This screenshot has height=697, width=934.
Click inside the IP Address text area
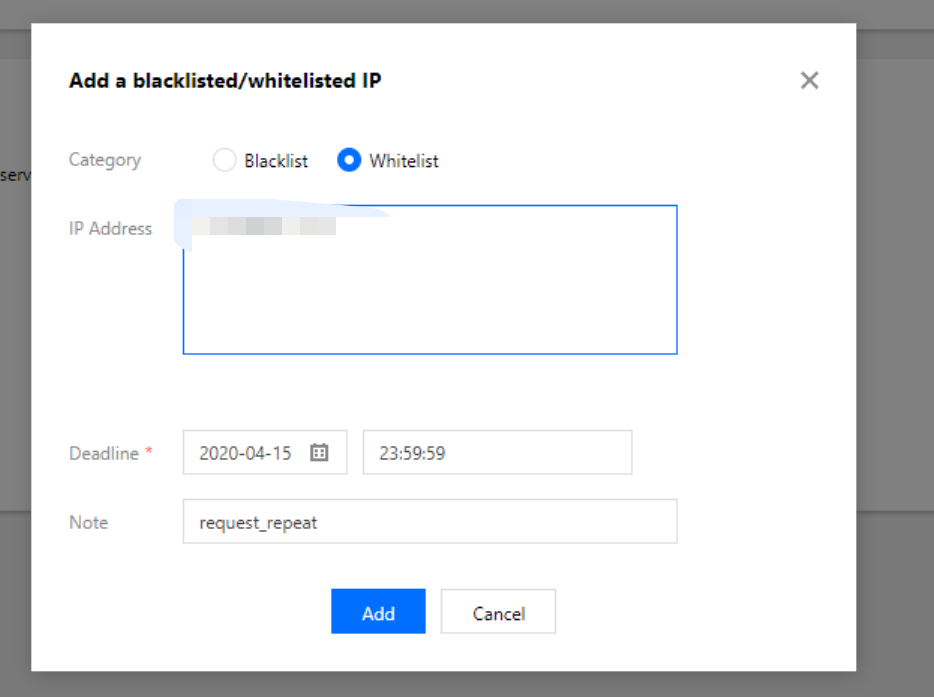click(x=430, y=279)
